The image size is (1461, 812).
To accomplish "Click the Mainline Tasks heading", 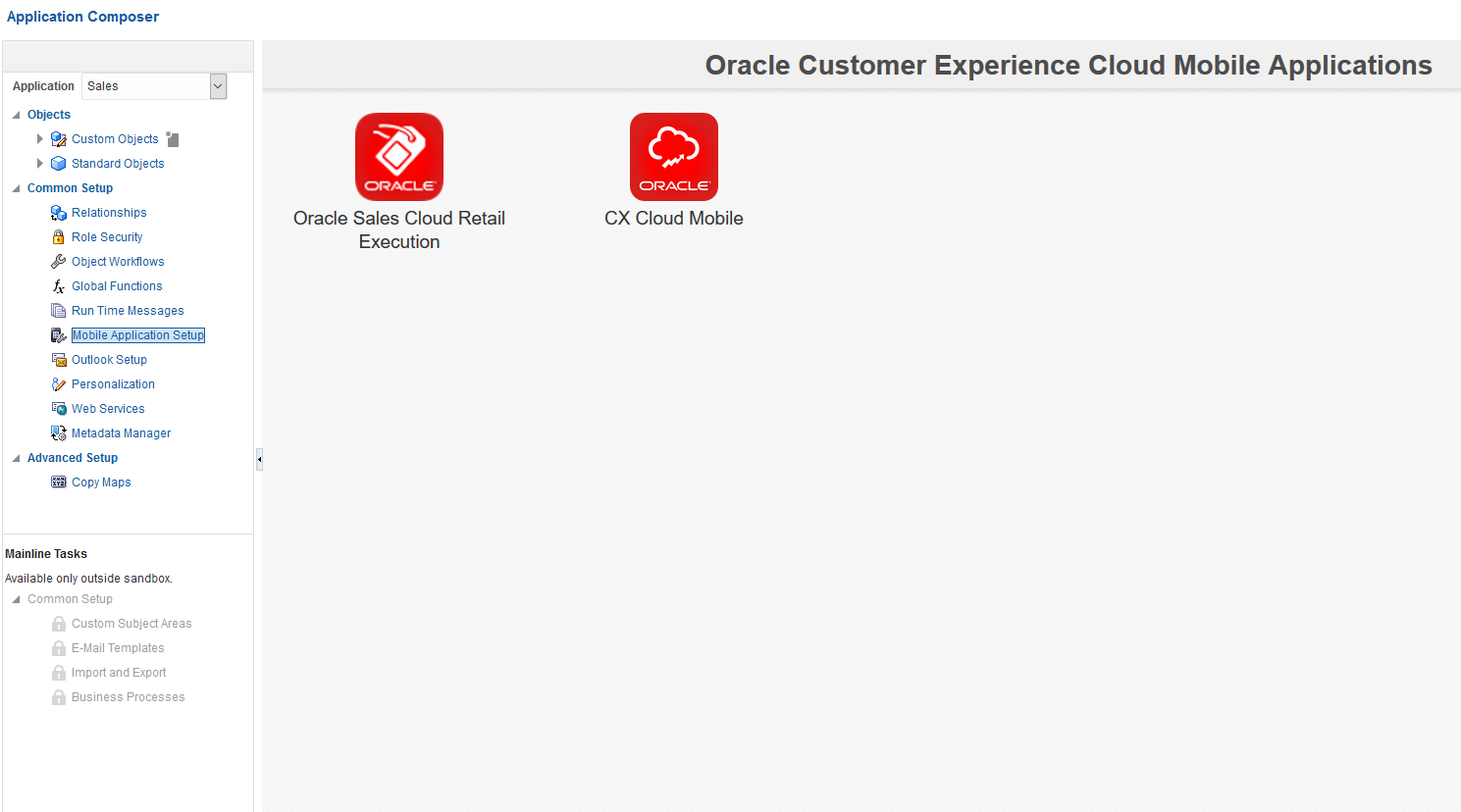I will [x=46, y=554].
